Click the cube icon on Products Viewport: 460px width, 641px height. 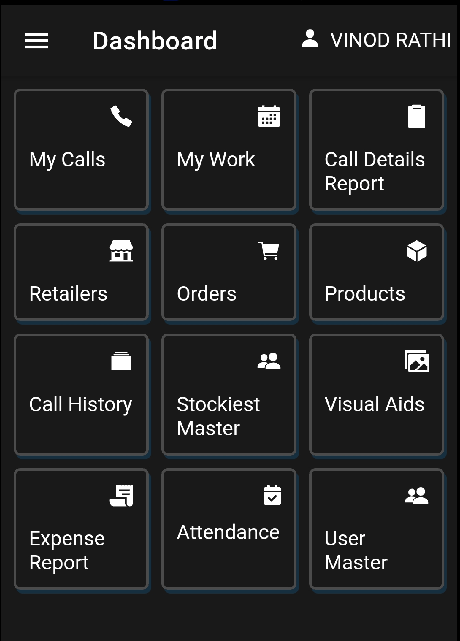(x=417, y=251)
